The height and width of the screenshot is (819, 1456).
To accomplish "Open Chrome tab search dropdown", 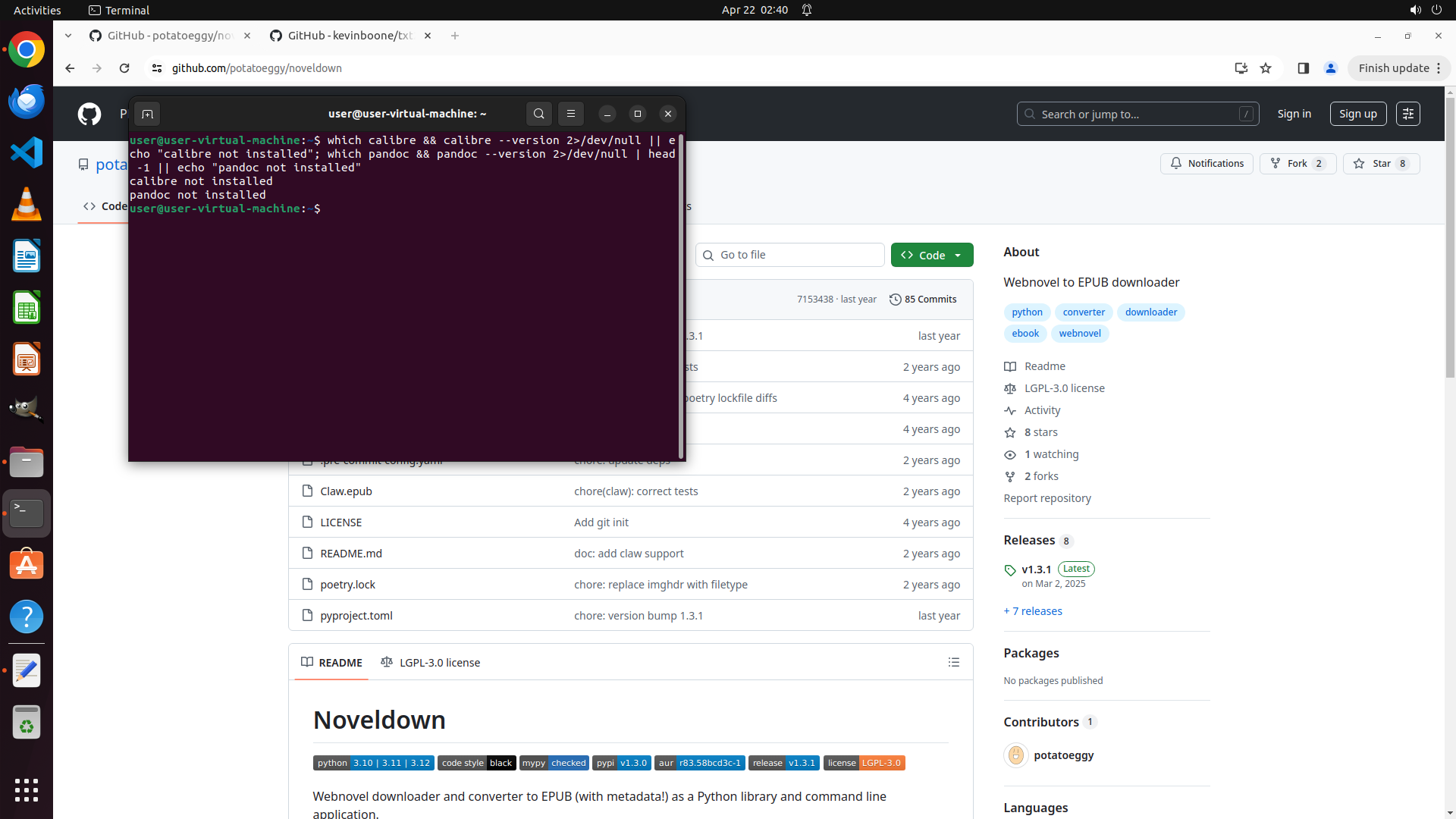I will point(68,36).
